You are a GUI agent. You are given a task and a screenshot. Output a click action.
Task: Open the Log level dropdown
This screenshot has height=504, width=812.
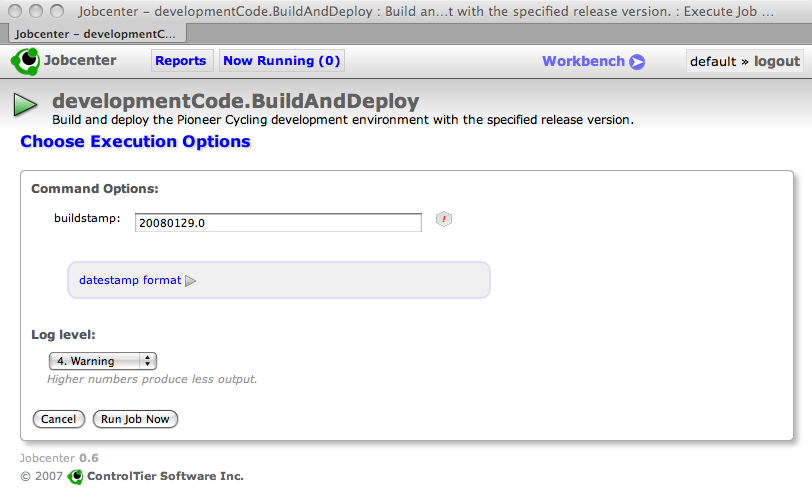(x=103, y=361)
